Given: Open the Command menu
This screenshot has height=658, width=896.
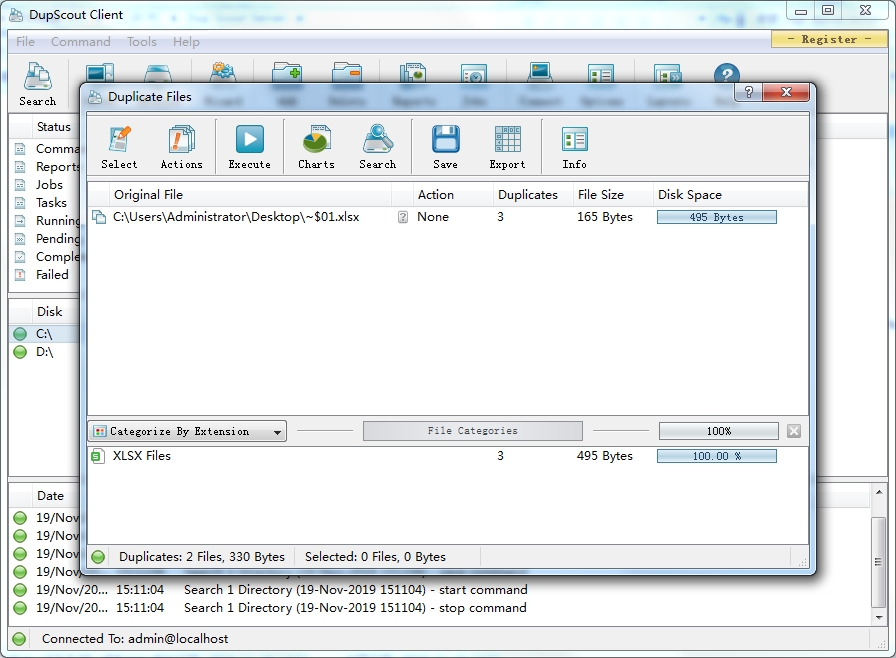Looking at the screenshot, I should click(x=81, y=42).
